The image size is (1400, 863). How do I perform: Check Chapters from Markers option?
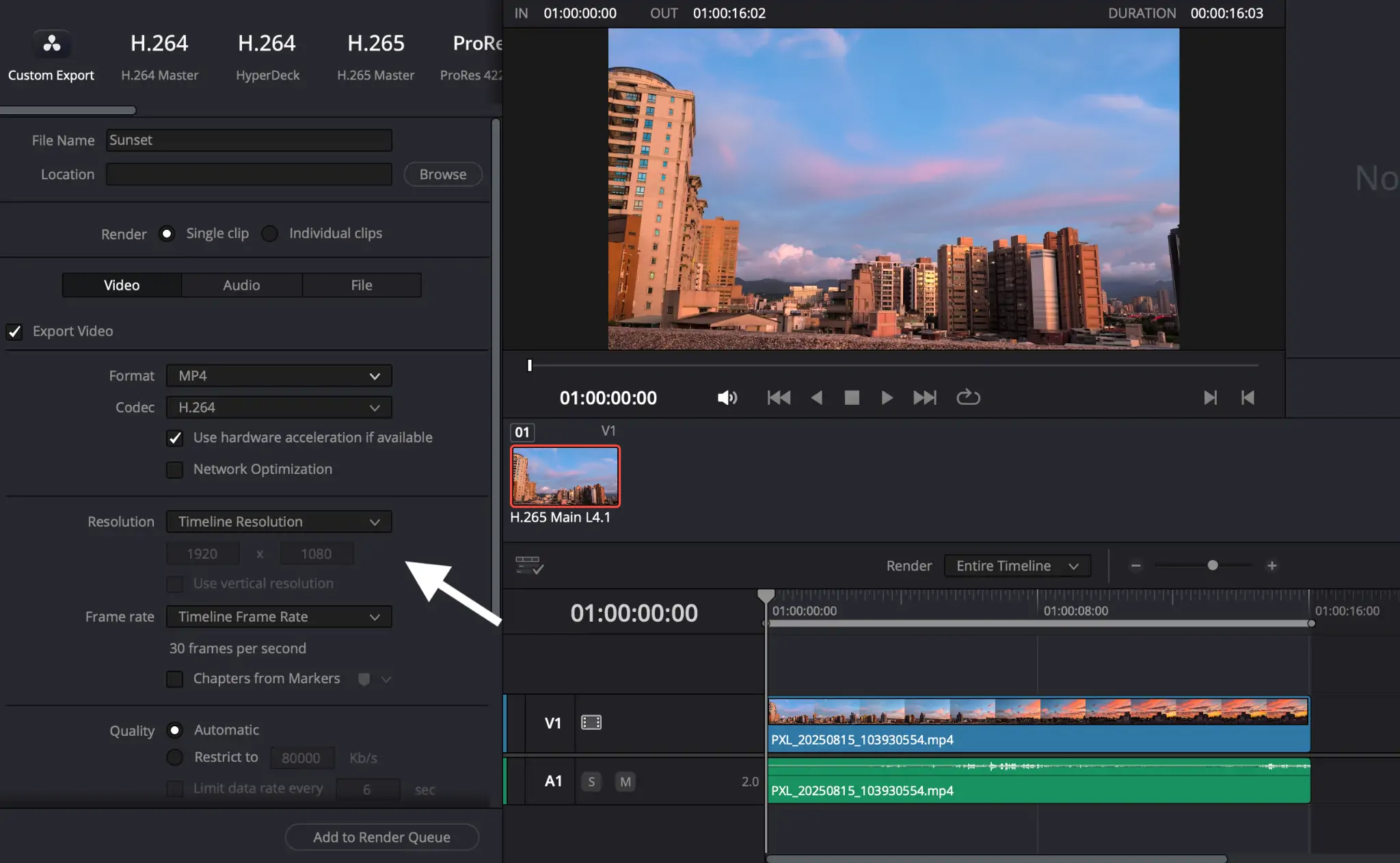pyautogui.click(x=175, y=679)
